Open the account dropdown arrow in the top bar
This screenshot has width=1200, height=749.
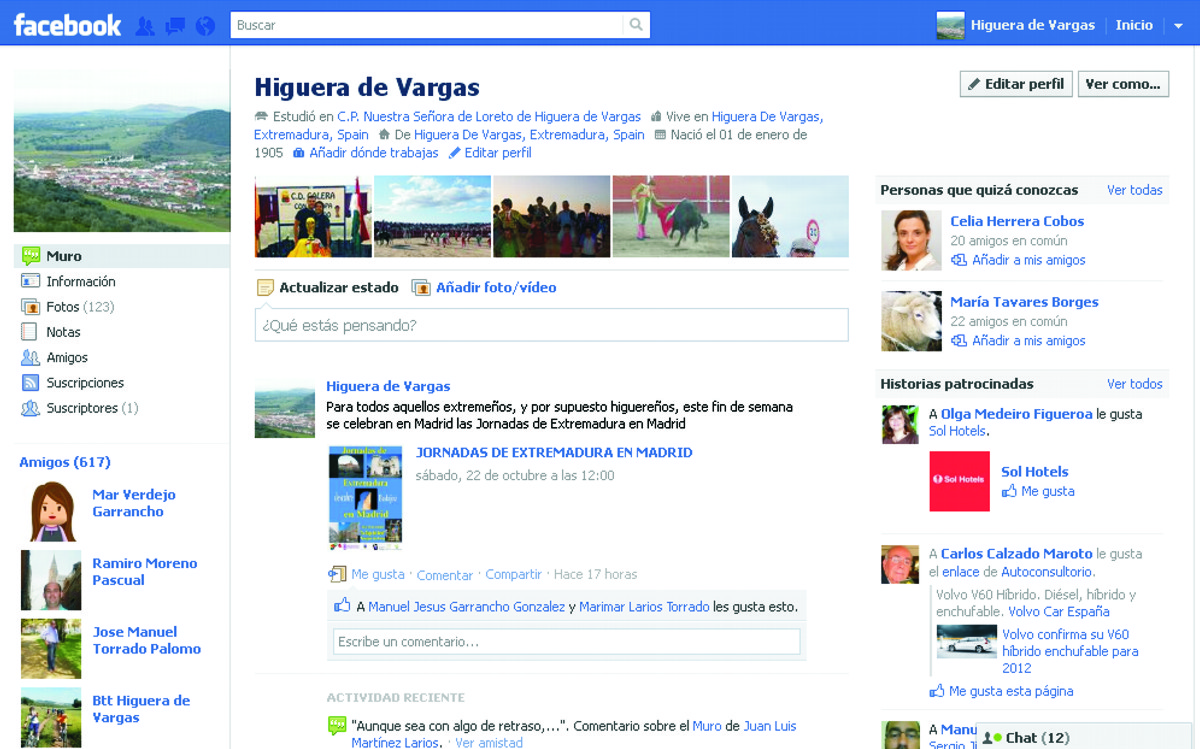pyautogui.click(x=1178, y=26)
